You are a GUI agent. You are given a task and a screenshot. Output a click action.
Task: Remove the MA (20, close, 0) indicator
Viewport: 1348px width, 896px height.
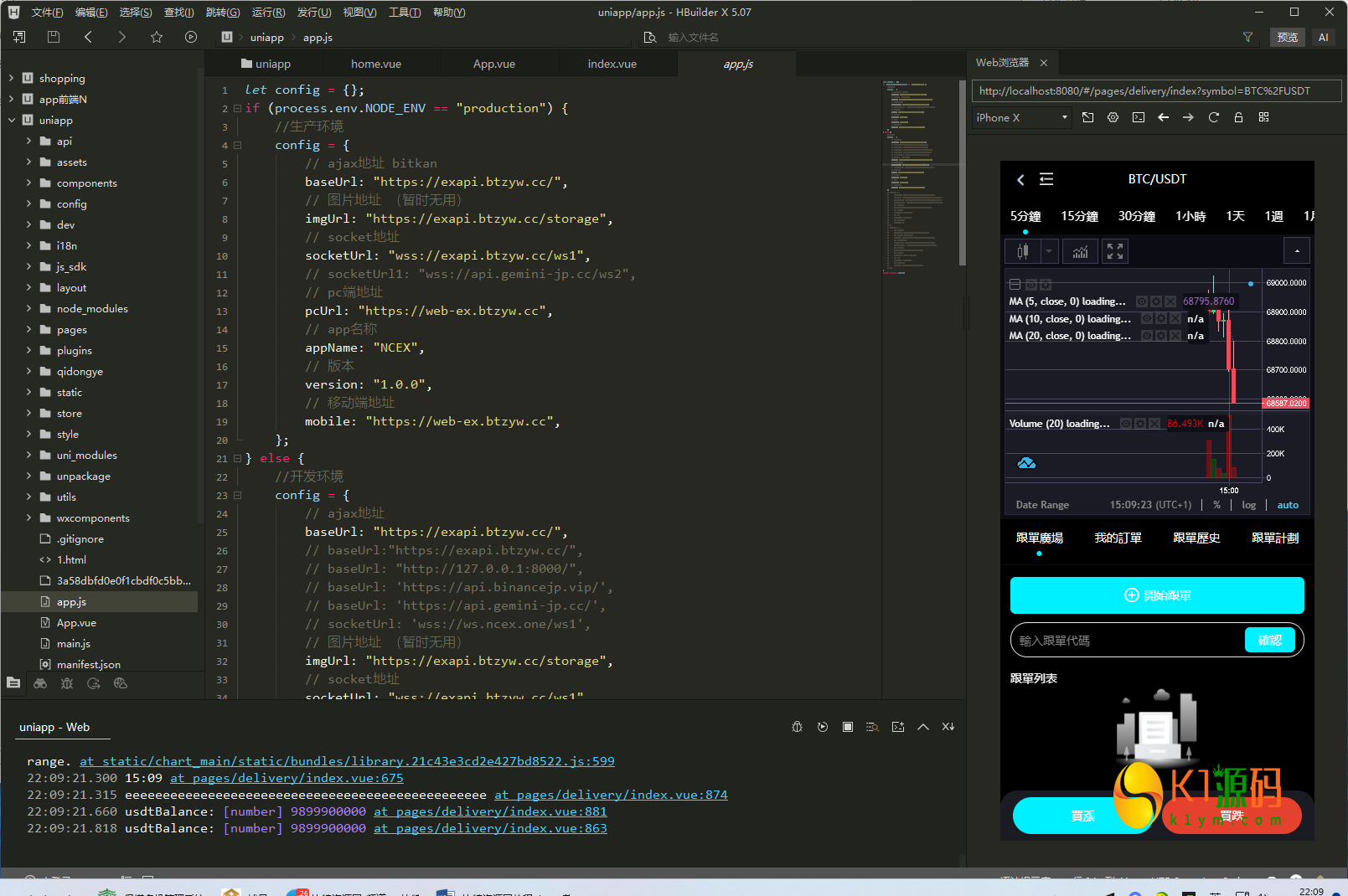coord(1175,336)
